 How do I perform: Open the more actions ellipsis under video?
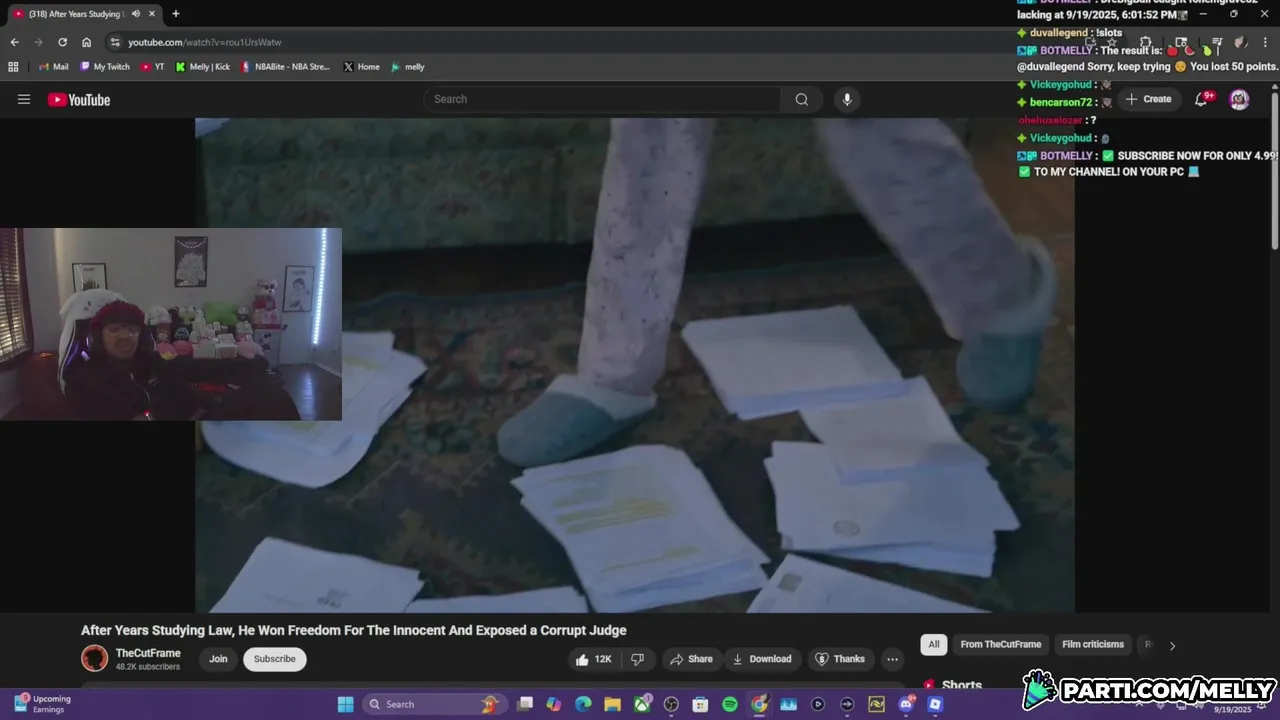pyautogui.click(x=892, y=659)
